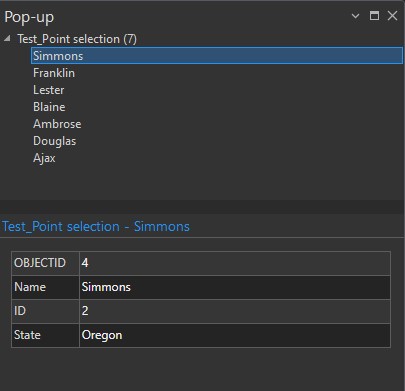Select Franklin in the feature list
This screenshot has width=405, height=391.
54,73
